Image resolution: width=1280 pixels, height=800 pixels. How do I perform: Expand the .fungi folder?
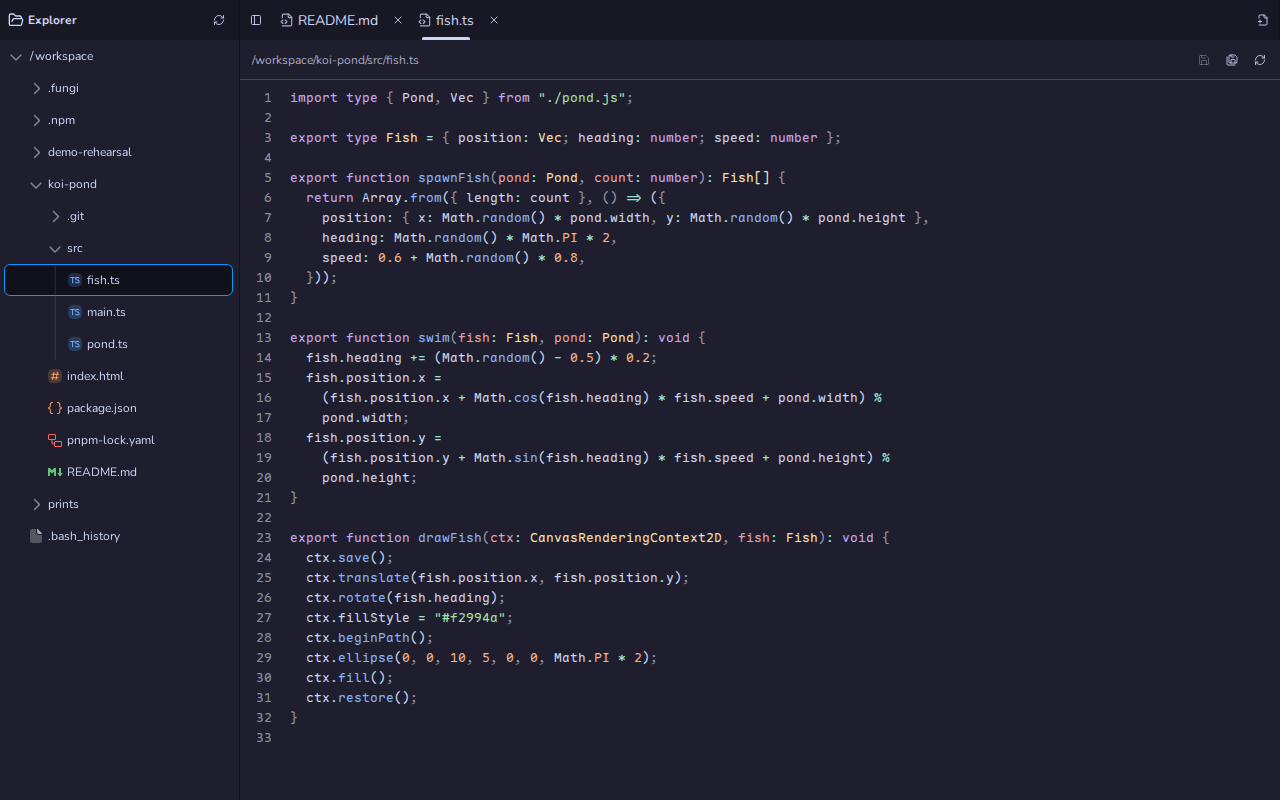click(36, 88)
